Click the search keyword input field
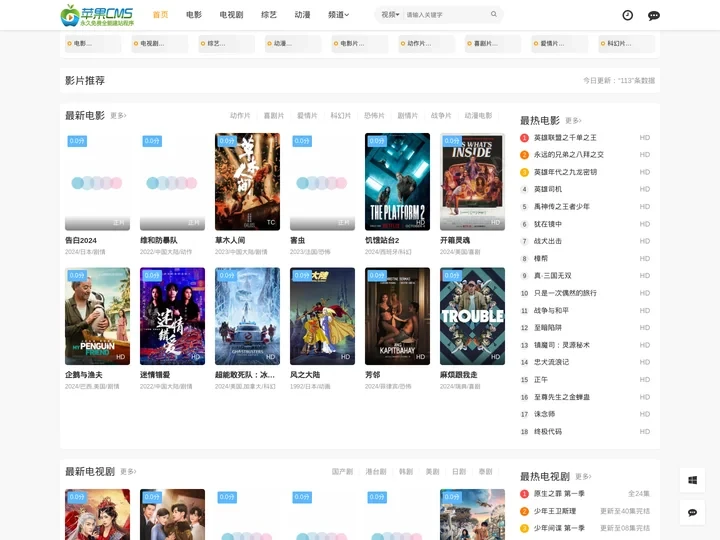The height and width of the screenshot is (540, 720). tap(445, 15)
